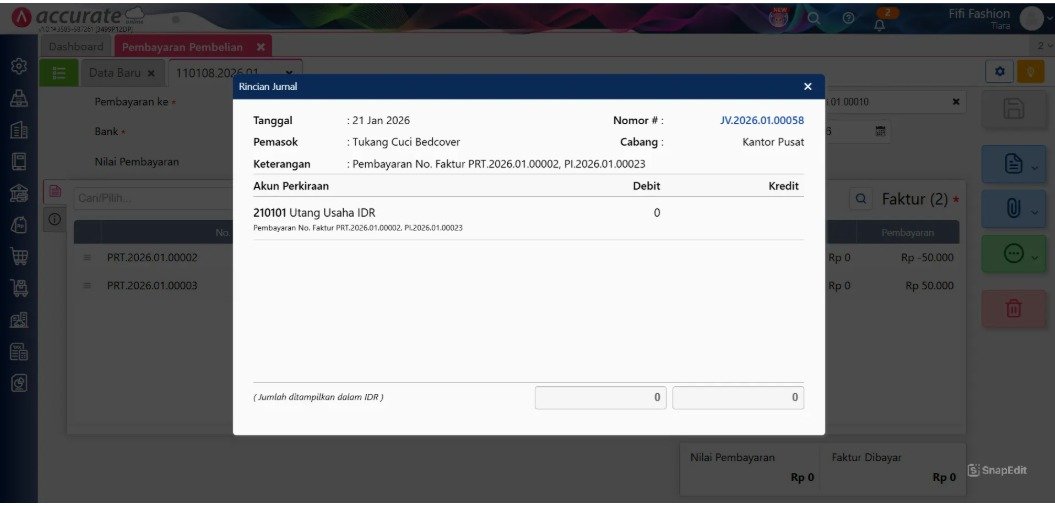Open the bank module icon in sidebar
This screenshot has height=506, width=1055.
click(20, 193)
